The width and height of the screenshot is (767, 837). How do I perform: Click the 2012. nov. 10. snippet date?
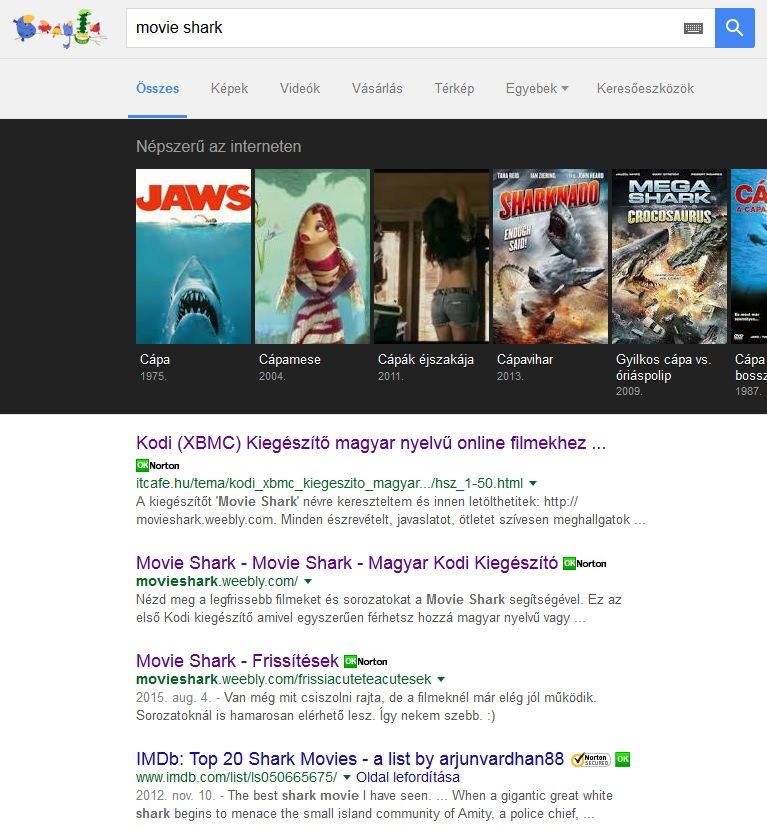(x=175, y=796)
